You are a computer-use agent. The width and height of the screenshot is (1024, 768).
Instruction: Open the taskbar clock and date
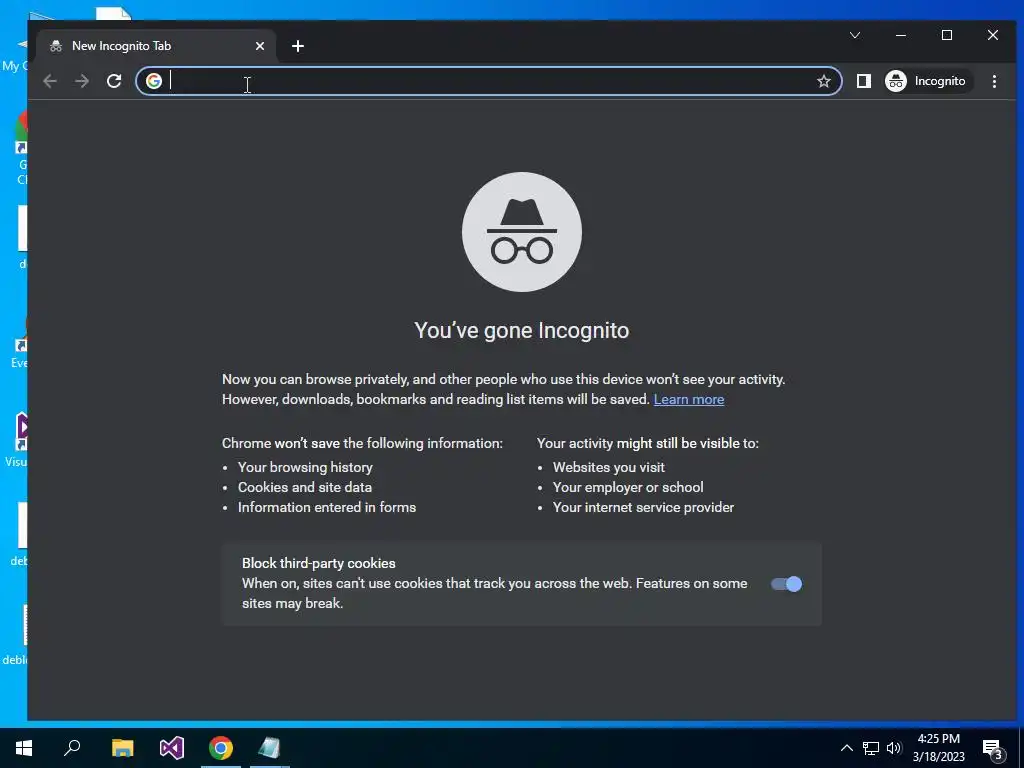coord(938,748)
